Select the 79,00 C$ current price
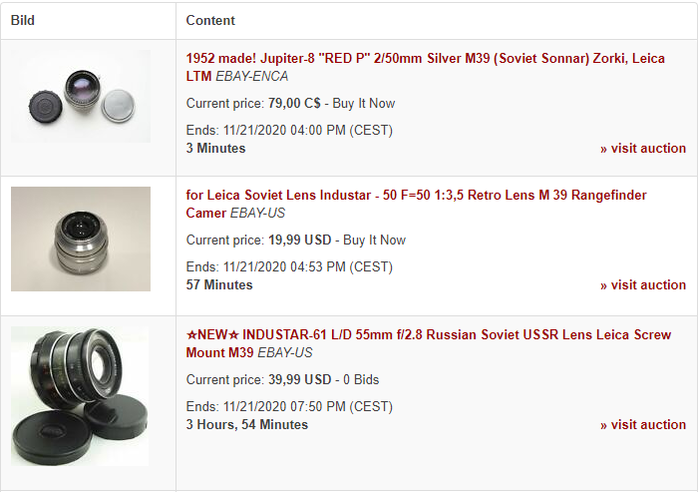Image resolution: width=700 pixels, height=492 pixels. click(x=294, y=103)
